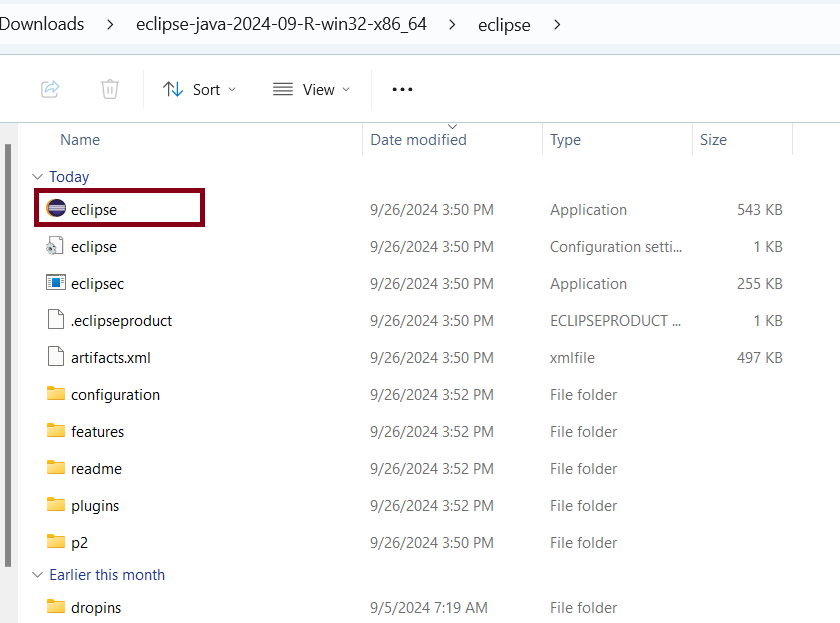Select the eclipse configuration settings file
The height and width of the screenshot is (623, 840).
[x=94, y=246]
